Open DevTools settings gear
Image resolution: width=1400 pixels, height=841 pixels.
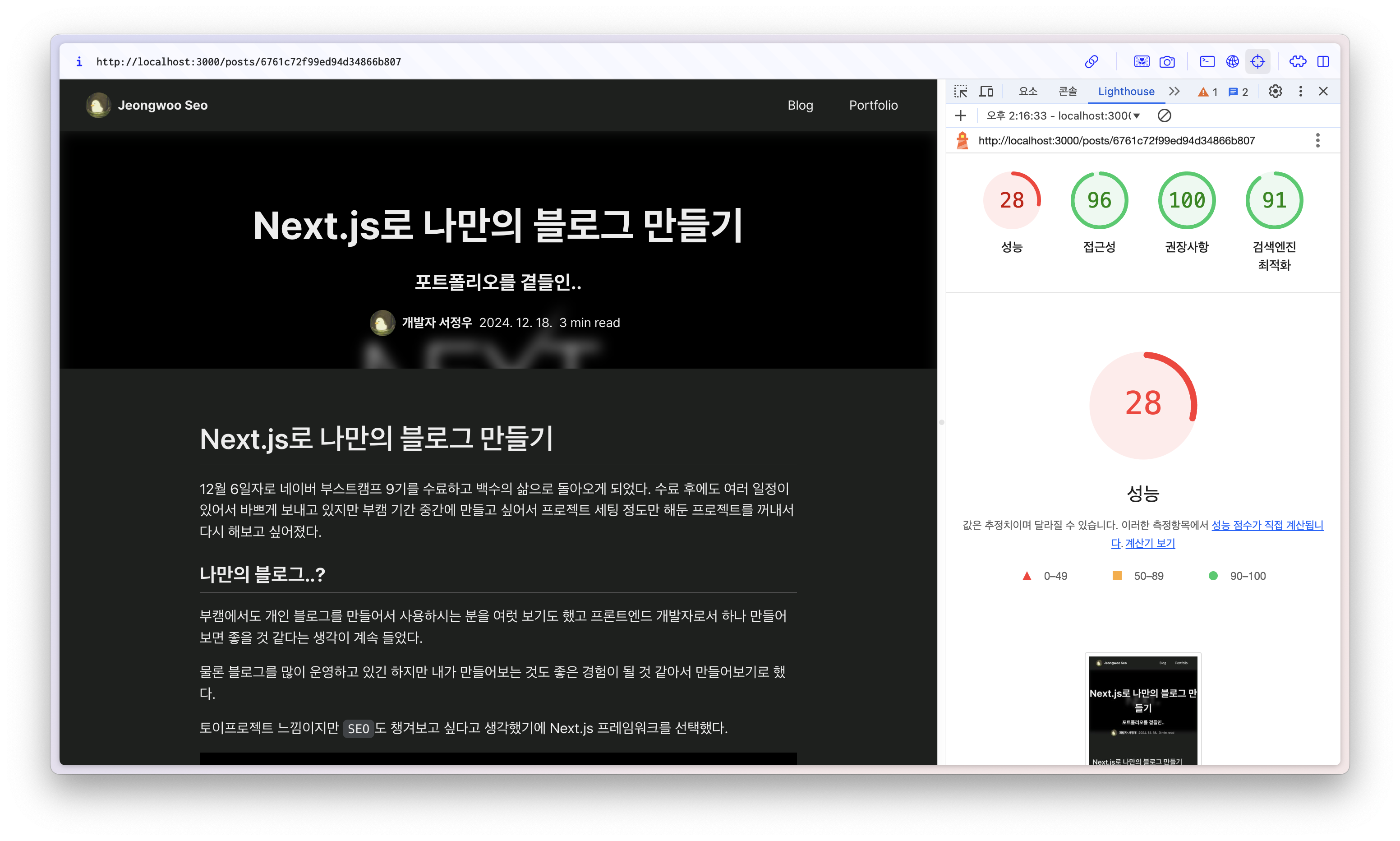point(1276,91)
